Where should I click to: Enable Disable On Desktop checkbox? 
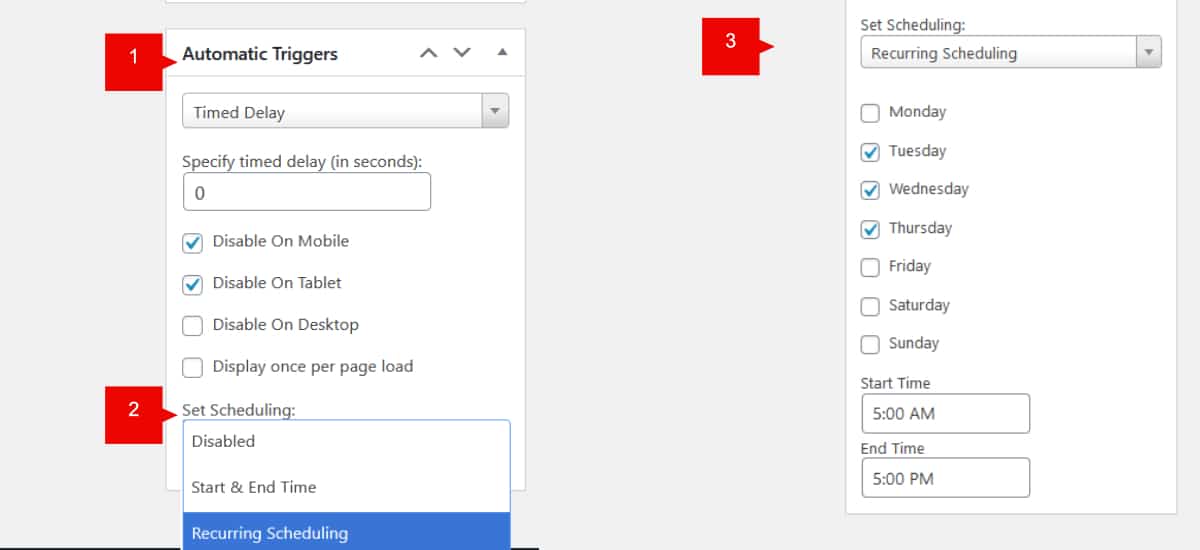[193, 326]
